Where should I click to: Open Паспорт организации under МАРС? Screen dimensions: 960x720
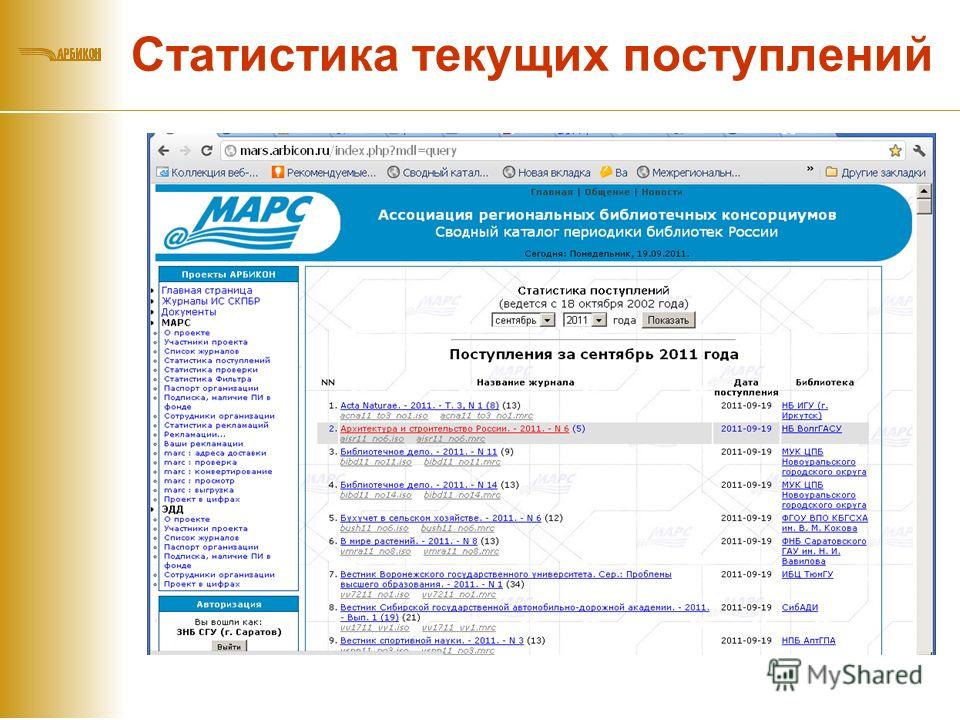[211, 388]
